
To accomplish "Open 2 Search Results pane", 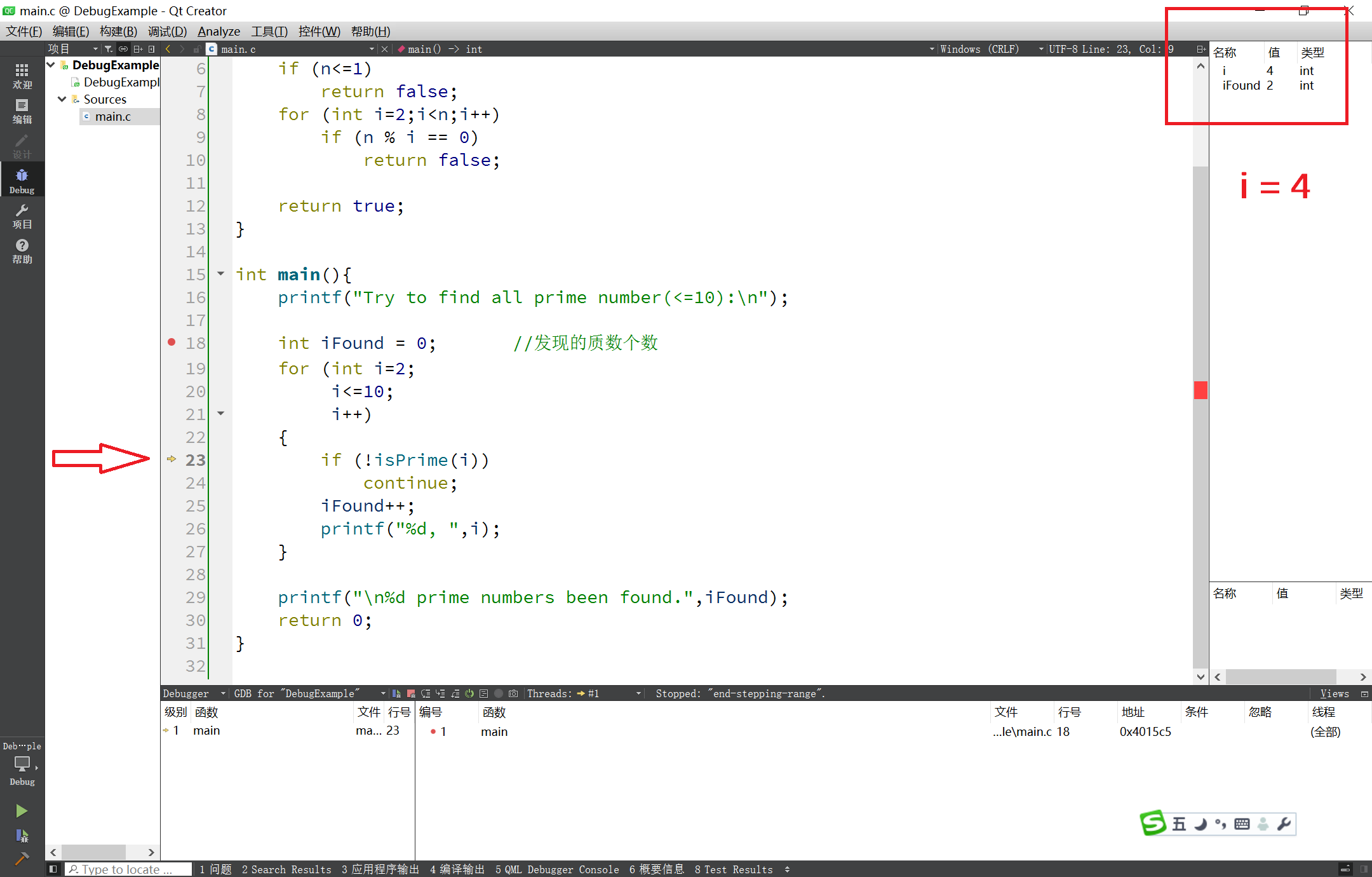I will tap(286, 869).
